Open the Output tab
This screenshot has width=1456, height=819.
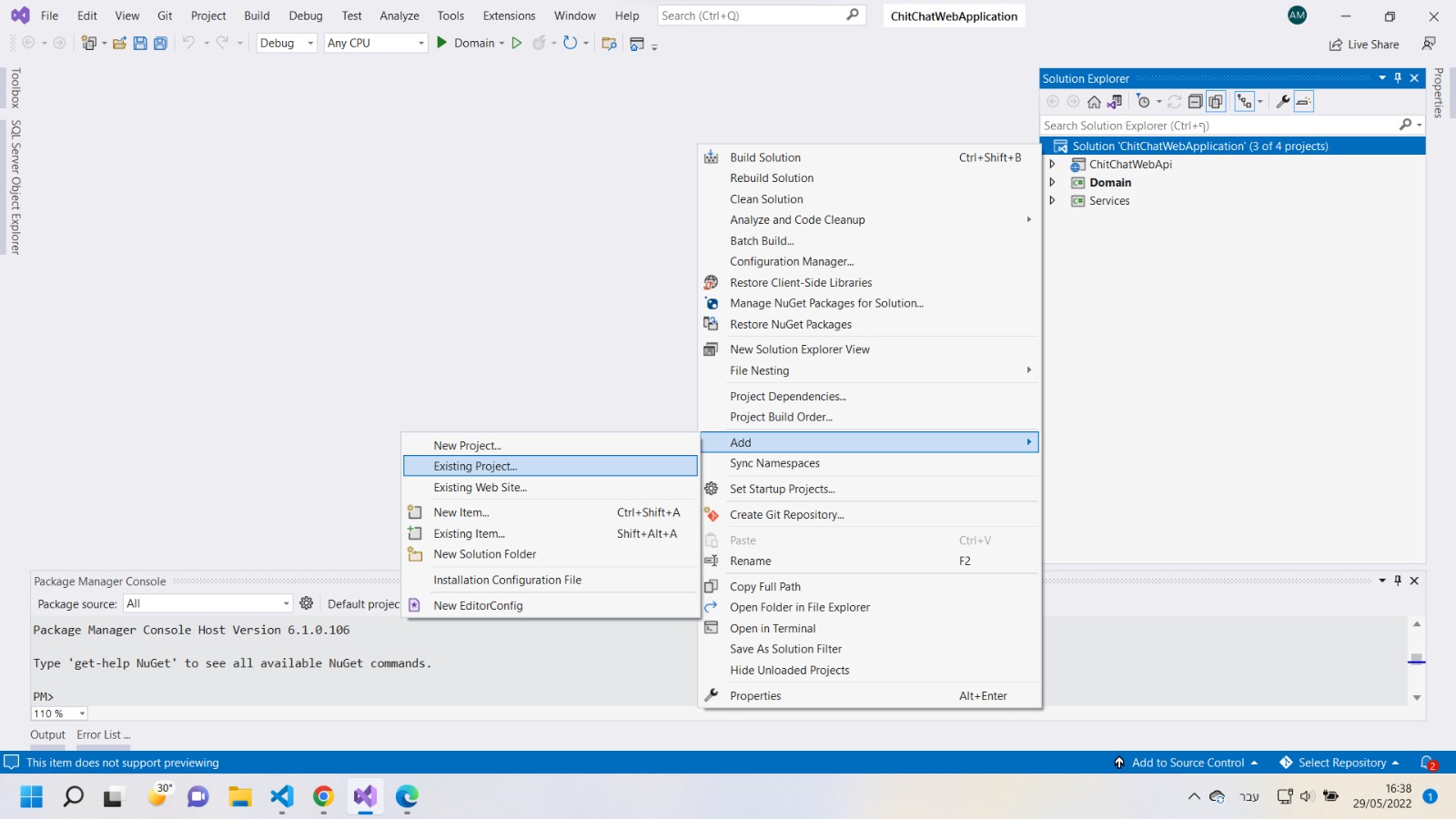point(47,735)
